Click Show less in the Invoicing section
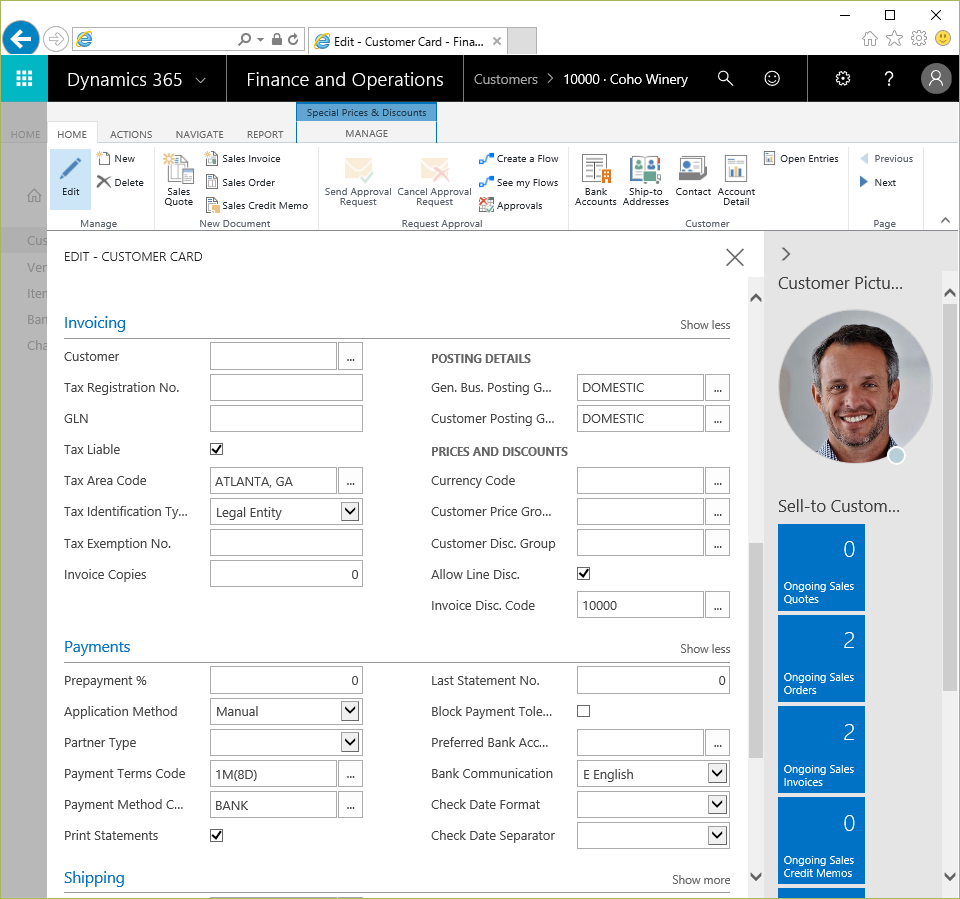 (x=705, y=325)
